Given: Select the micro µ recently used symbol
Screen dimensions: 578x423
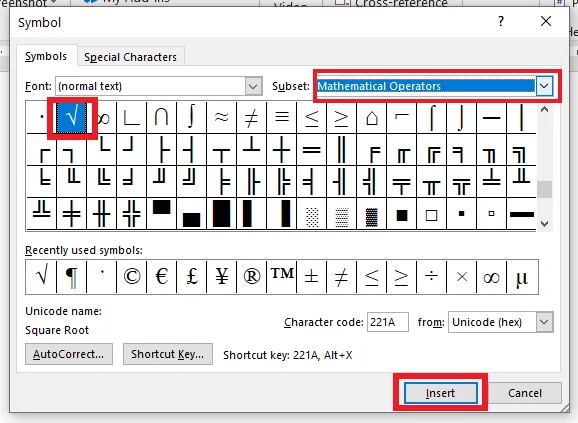Looking at the screenshot, I should click(522, 277).
